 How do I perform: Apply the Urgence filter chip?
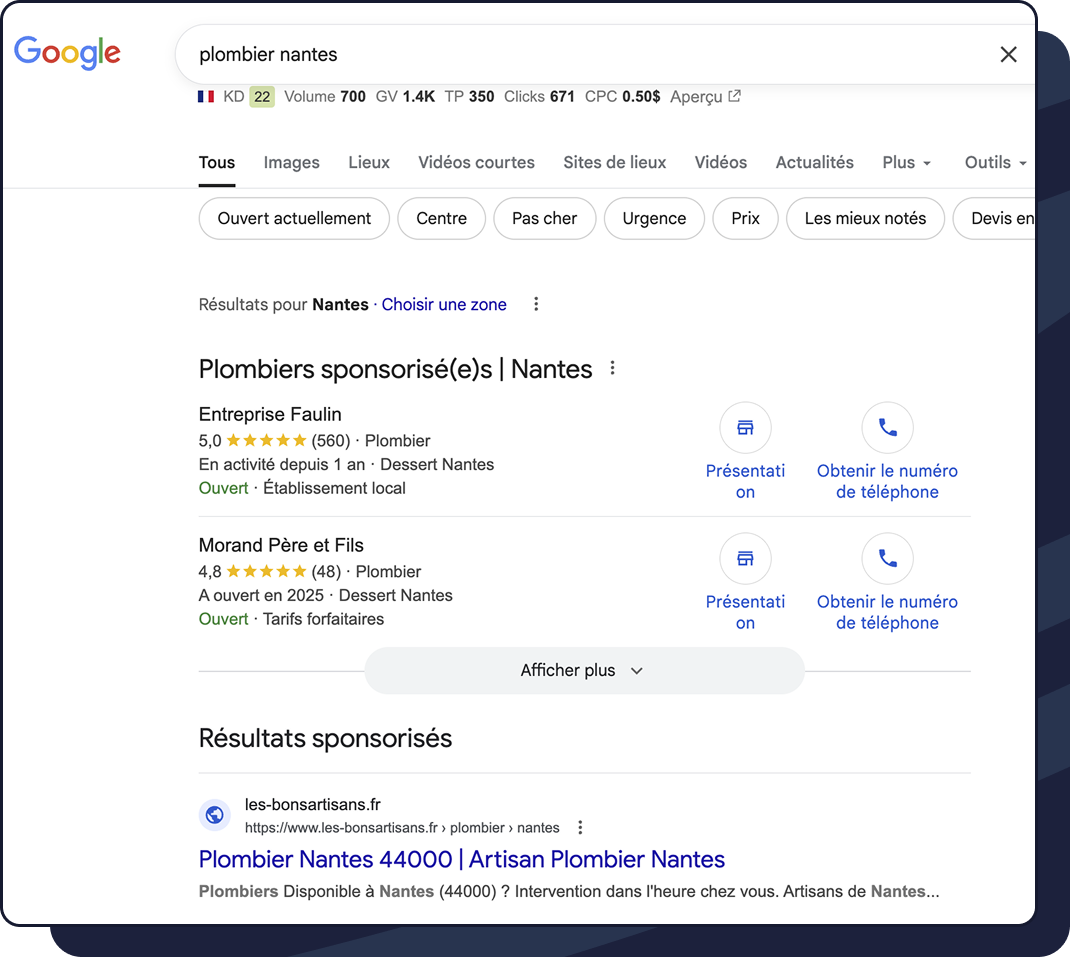point(654,218)
